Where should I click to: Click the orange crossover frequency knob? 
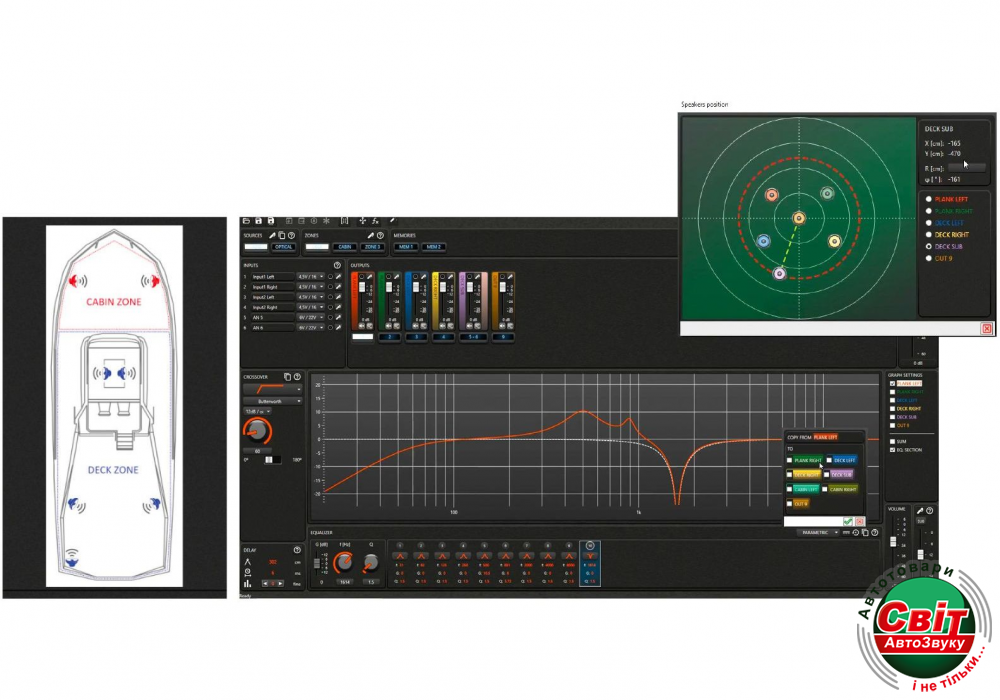pos(258,430)
